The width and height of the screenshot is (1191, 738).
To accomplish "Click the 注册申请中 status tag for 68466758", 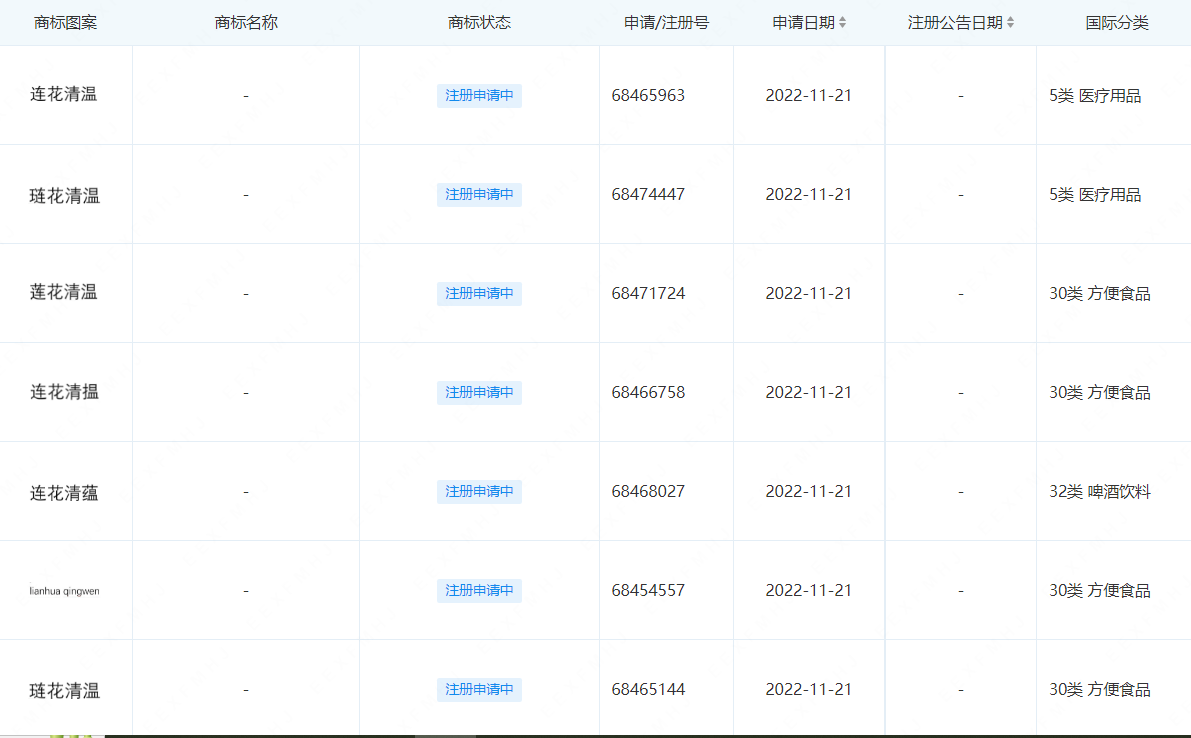I will point(479,393).
